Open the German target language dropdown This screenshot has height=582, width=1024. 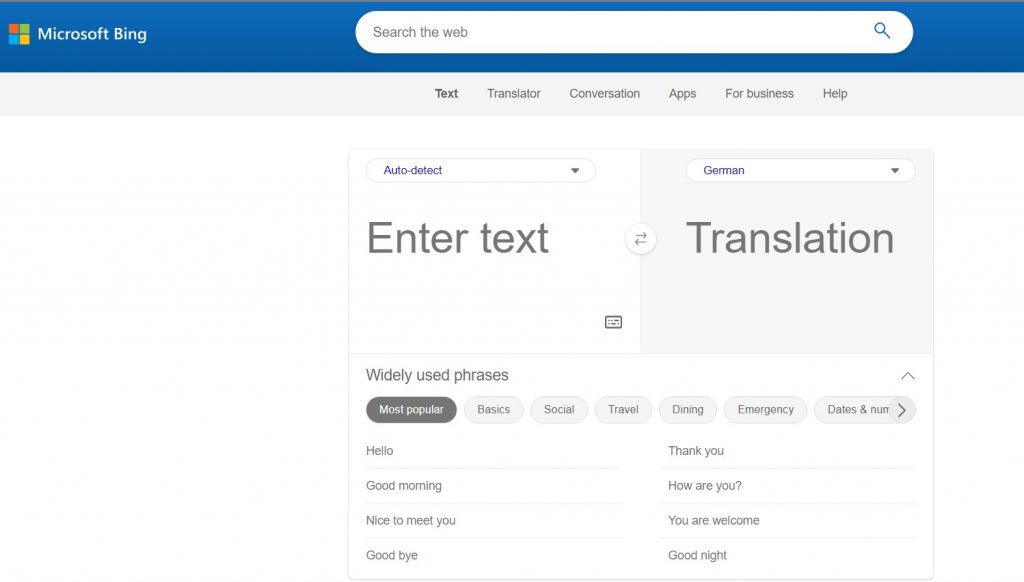[x=799, y=170]
